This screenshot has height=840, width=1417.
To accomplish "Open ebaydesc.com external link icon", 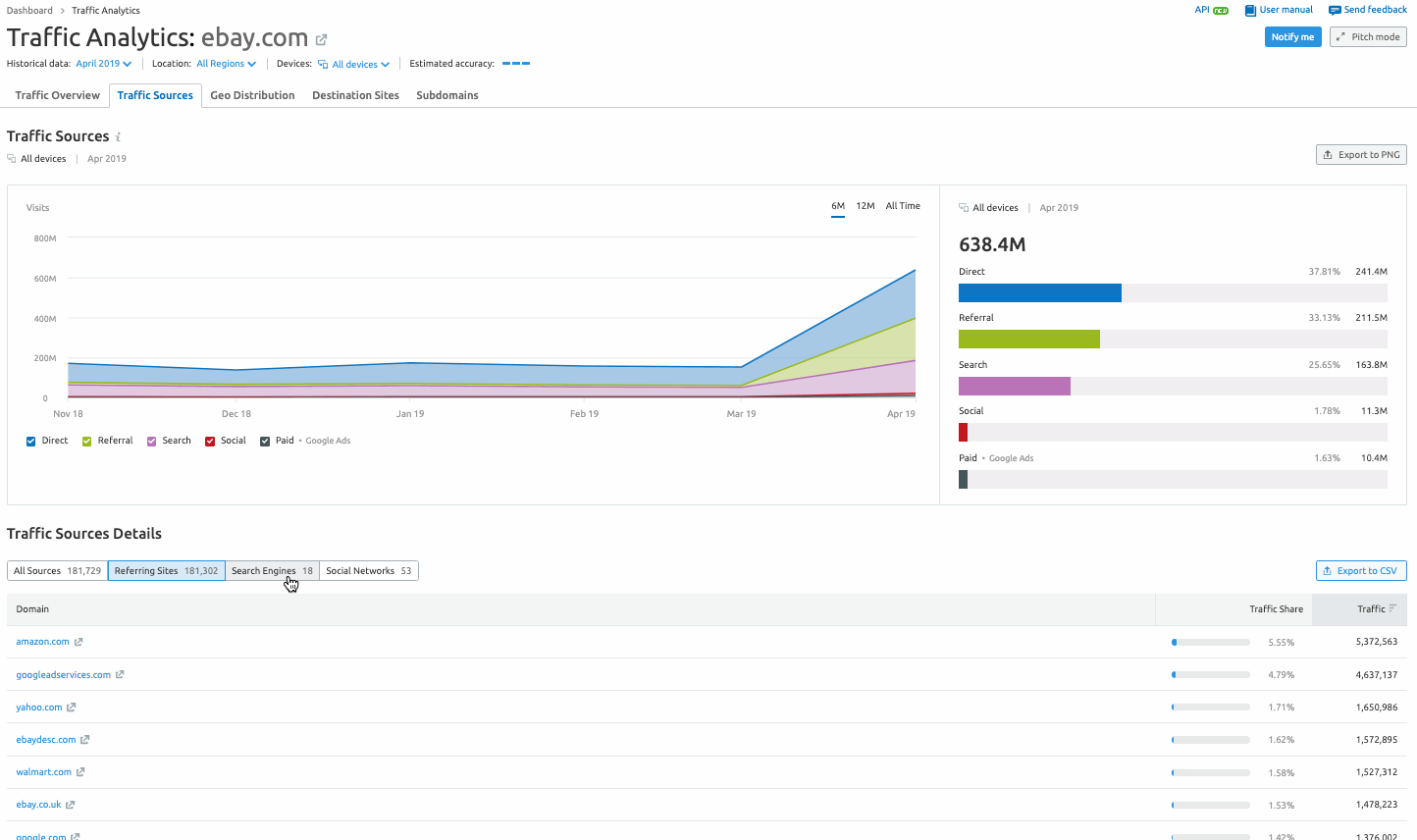I will (85, 739).
